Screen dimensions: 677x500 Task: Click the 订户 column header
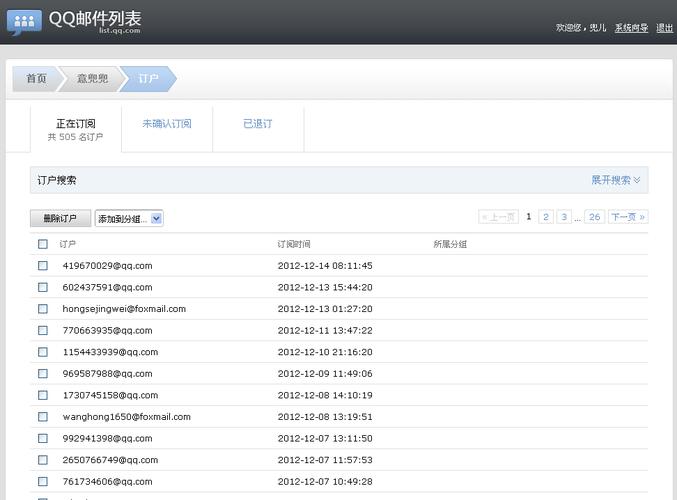tap(67, 244)
